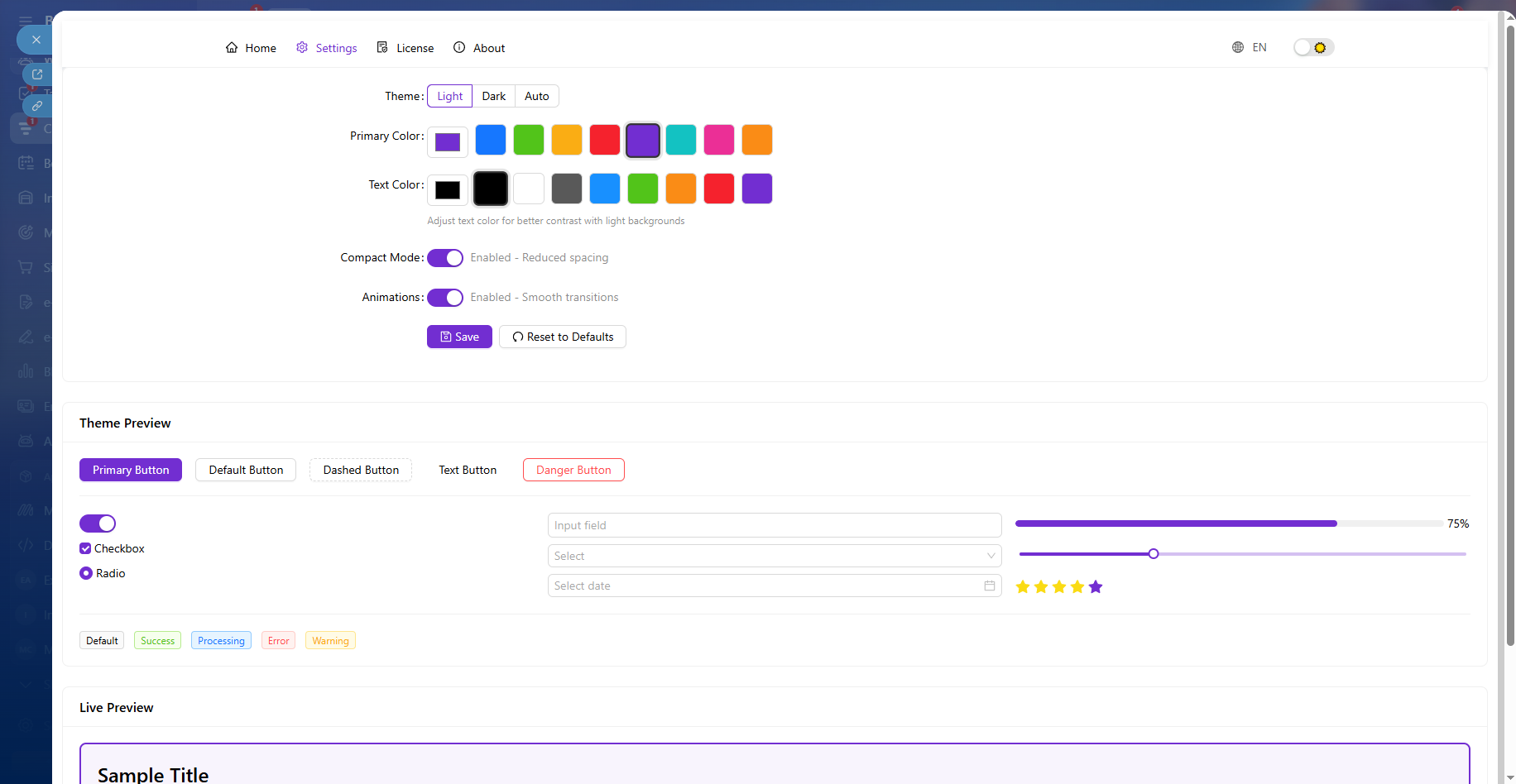Click the purple Save button
This screenshot has width=1516, height=784.
[x=459, y=337]
